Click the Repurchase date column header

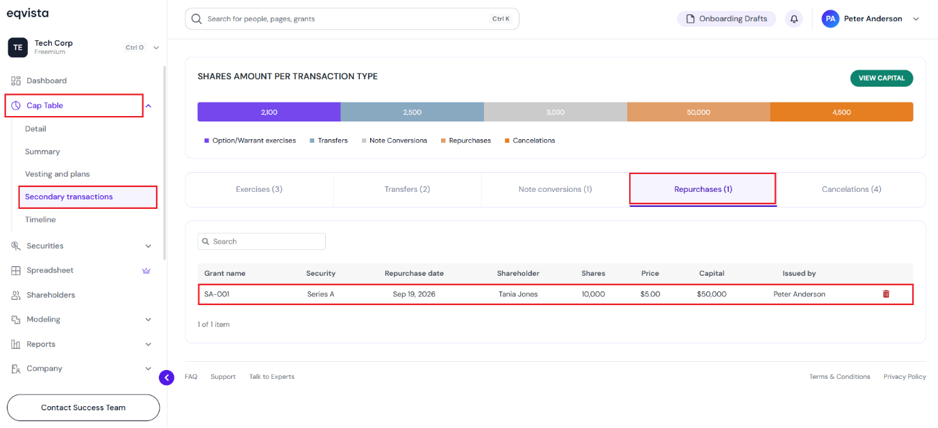pos(414,274)
